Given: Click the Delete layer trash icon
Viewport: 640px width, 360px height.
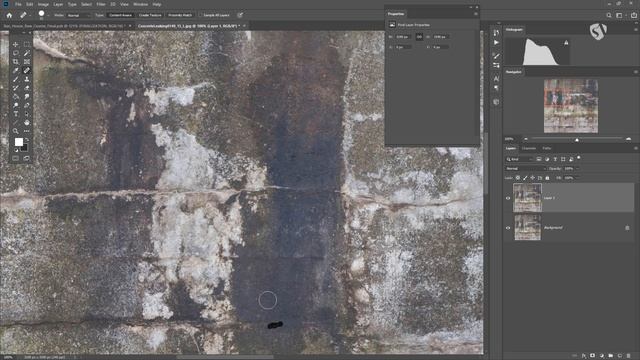Looking at the screenshot, I should coord(629,356).
